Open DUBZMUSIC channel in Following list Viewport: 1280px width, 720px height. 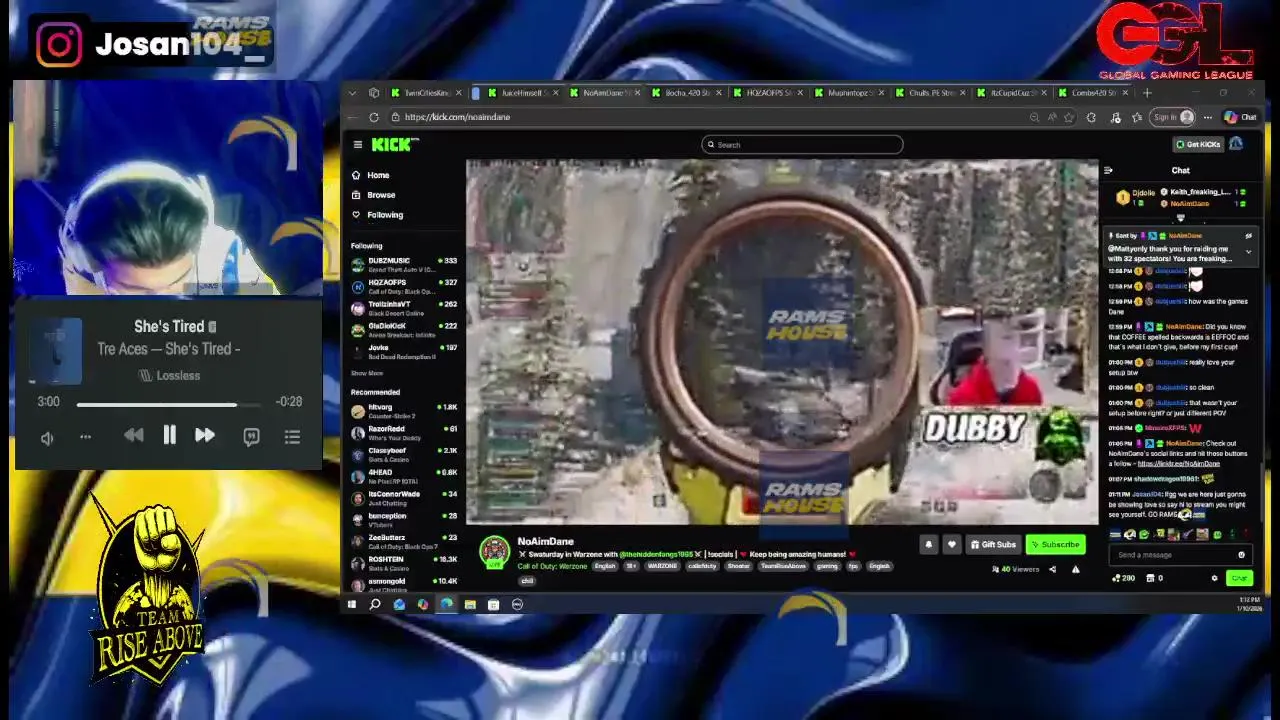pyautogui.click(x=404, y=265)
